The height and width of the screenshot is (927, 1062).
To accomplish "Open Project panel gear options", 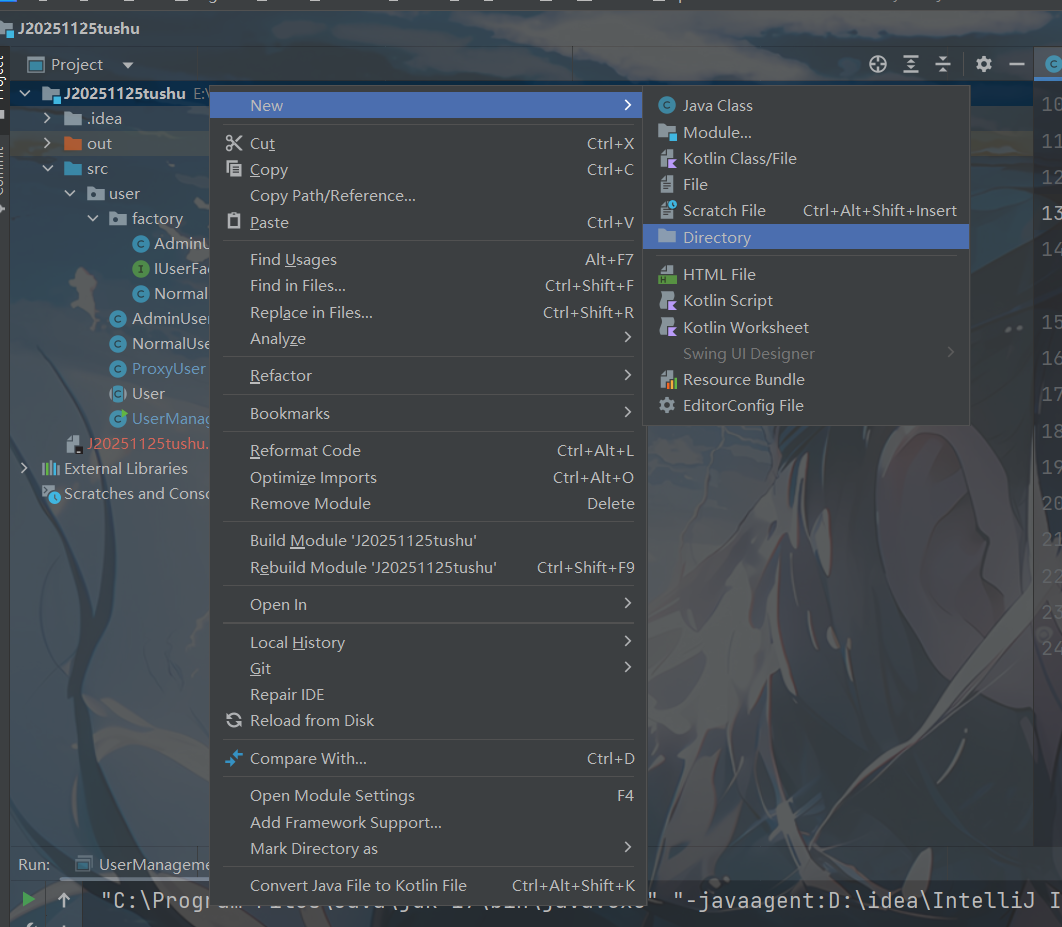I will pyautogui.click(x=983, y=64).
